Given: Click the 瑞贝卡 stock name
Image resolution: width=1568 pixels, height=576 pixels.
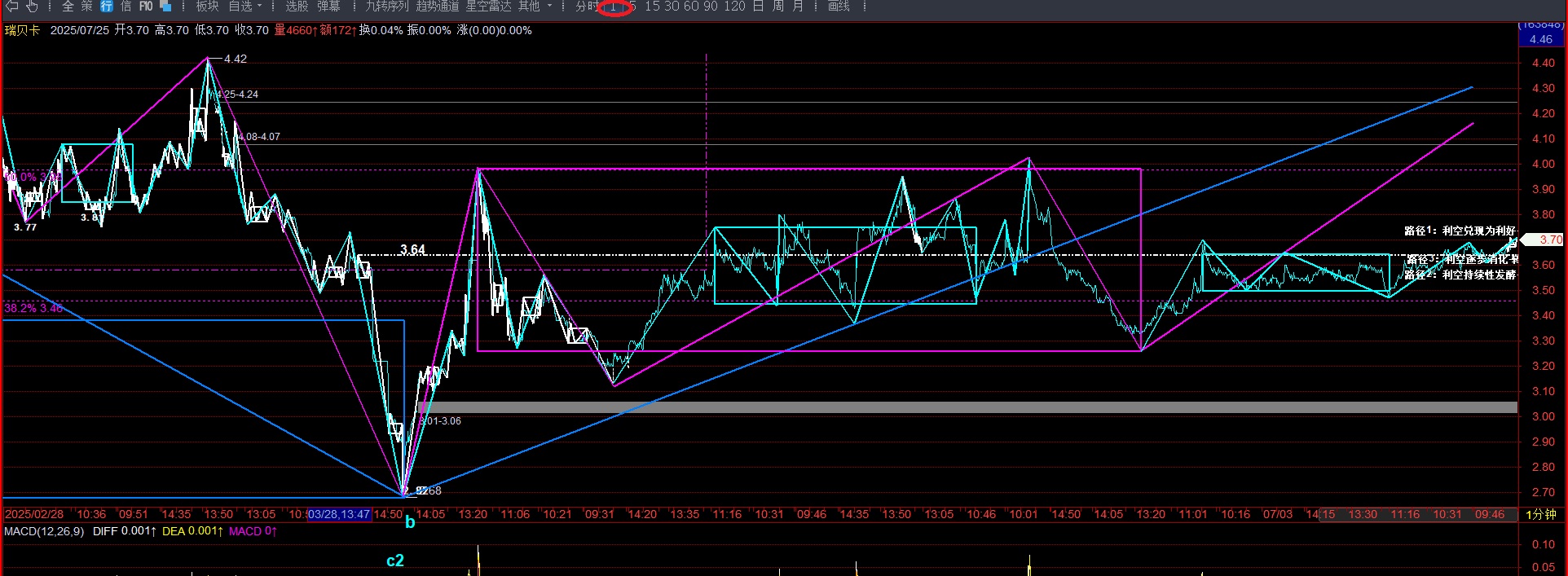Looking at the screenshot, I should click(22, 30).
